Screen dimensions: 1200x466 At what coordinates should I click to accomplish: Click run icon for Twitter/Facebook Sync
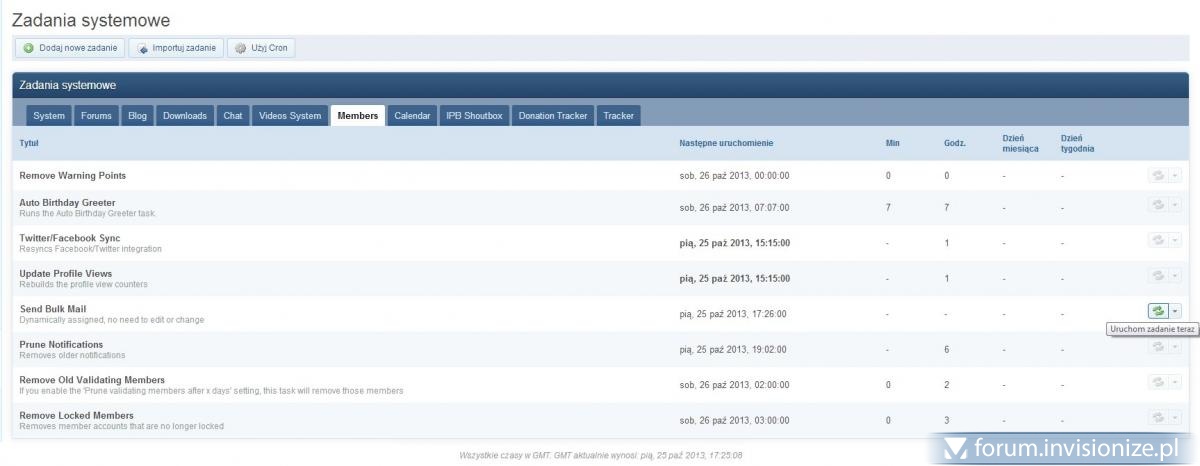(1158, 241)
